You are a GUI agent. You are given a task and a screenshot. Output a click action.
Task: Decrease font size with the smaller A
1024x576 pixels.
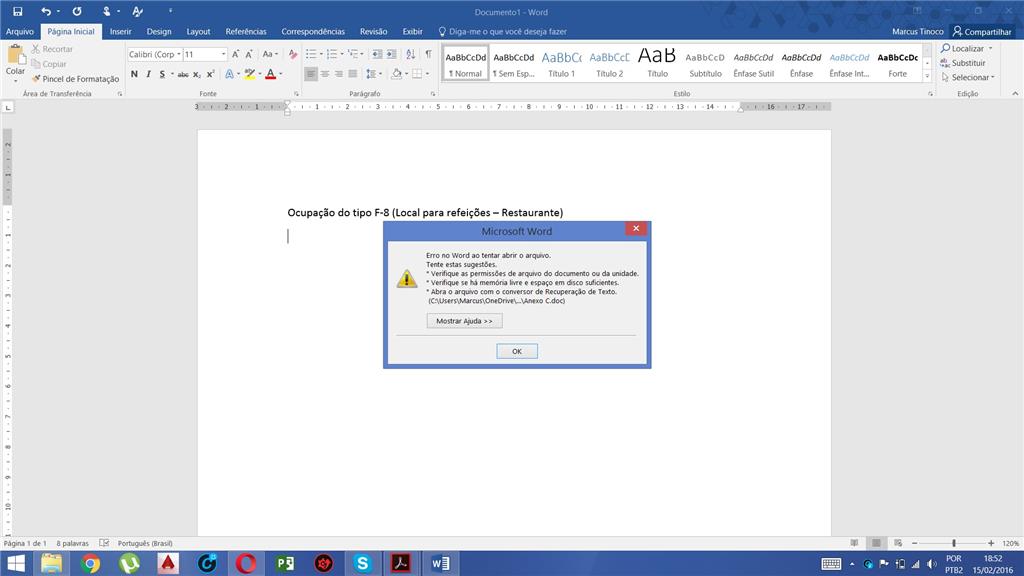click(x=249, y=54)
